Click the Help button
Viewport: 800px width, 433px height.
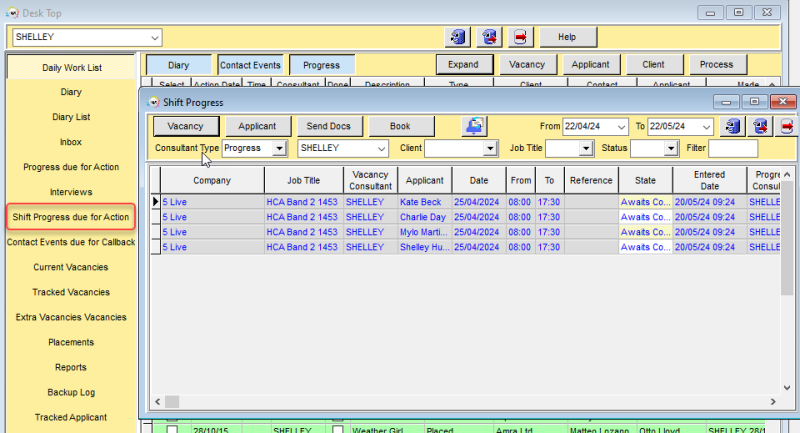click(x=567, y=37)
